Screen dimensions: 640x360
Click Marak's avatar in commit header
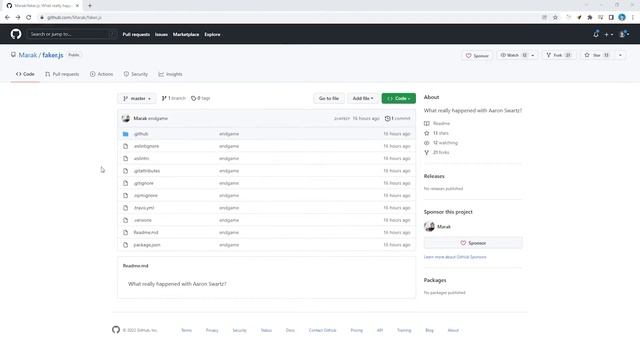(x=126, y=118)
